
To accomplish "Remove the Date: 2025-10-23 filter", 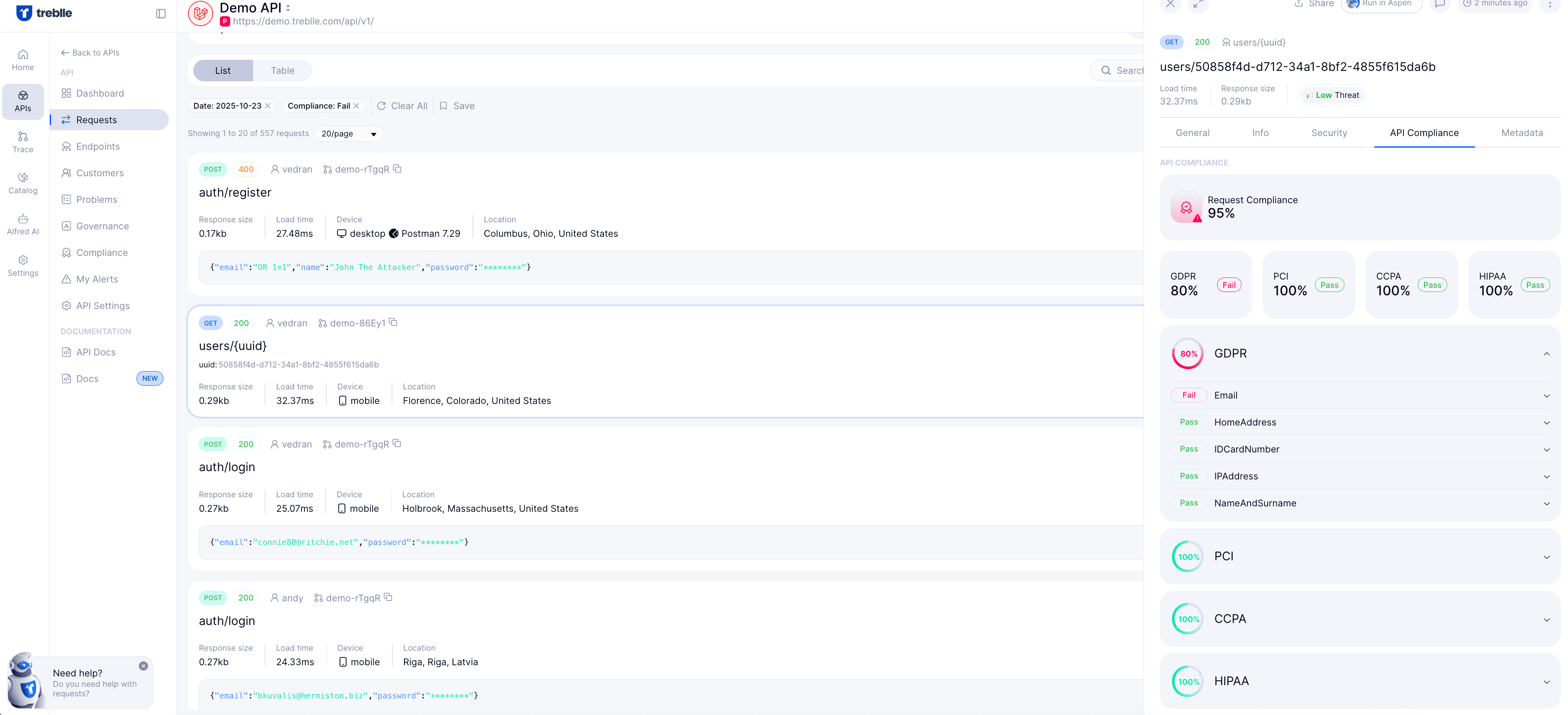I will click(x=268, y=106).
